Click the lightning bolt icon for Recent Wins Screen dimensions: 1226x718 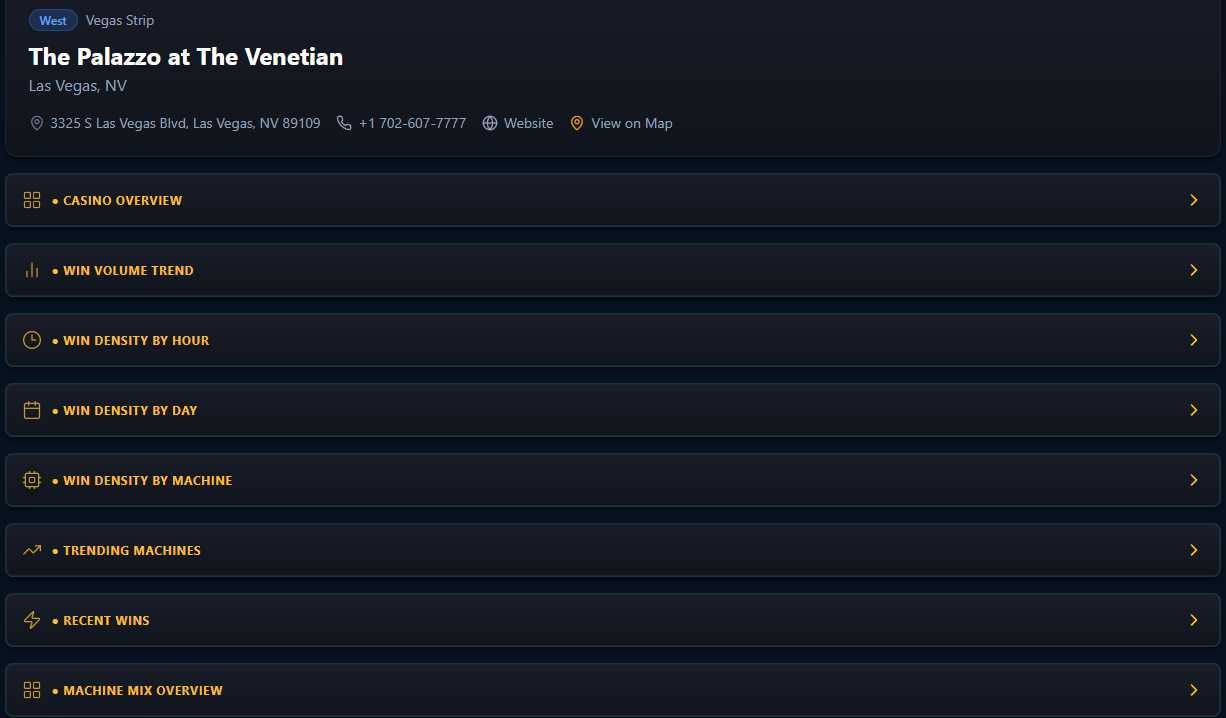32,620
